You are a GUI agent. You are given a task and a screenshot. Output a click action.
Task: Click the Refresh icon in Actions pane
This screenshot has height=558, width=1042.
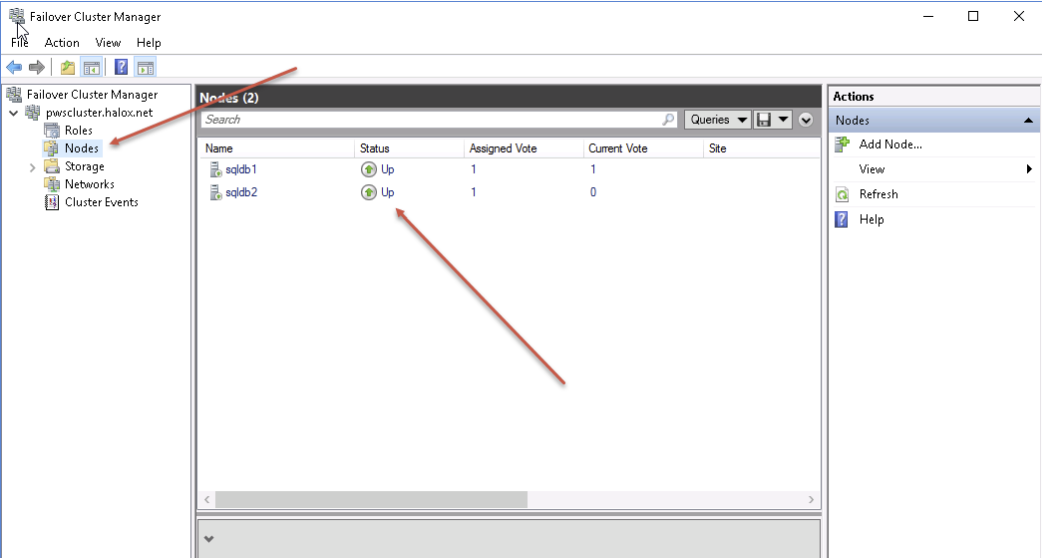coord(842,194)
